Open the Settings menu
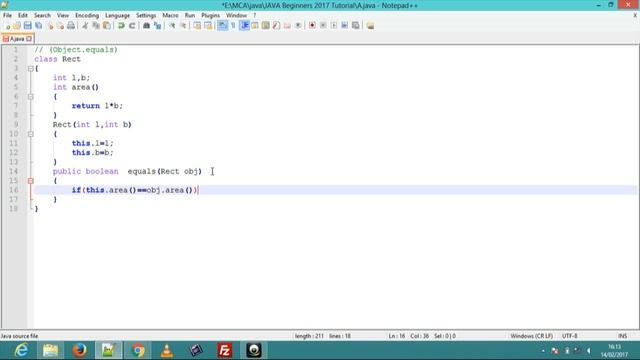This screenshot has height=360, width=640. click(146, 16)
